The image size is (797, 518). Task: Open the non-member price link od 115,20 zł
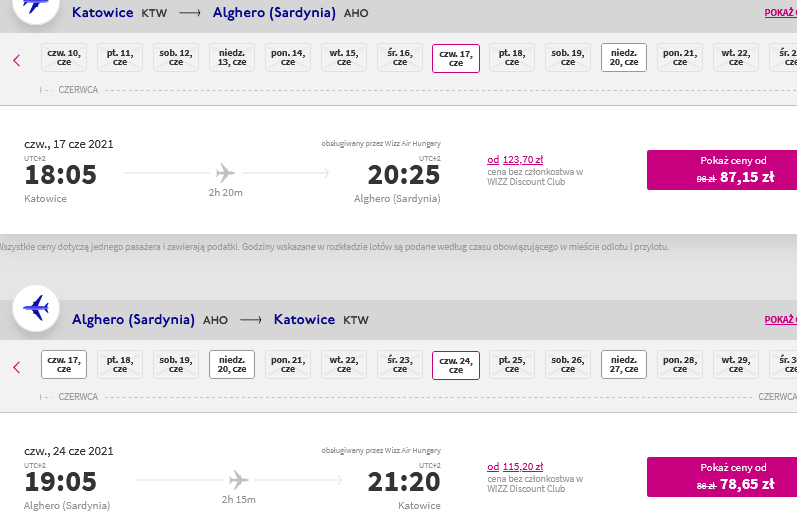point(515,467)
